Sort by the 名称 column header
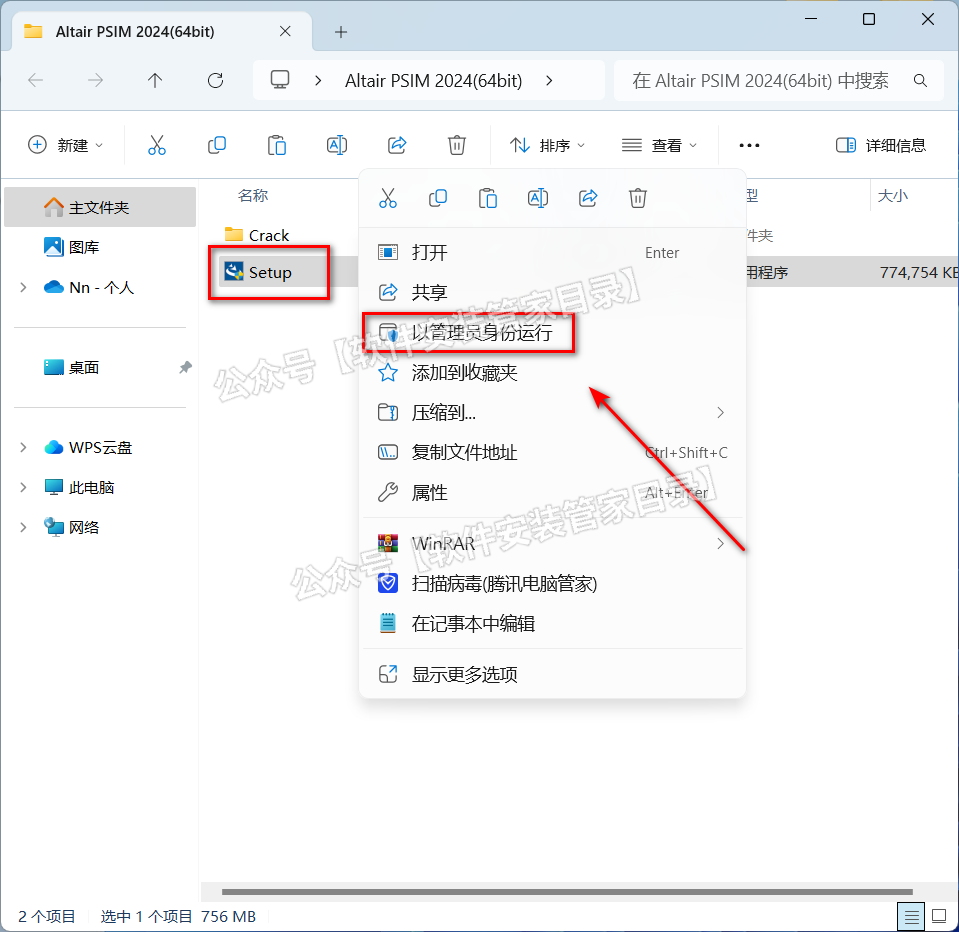 253,196
